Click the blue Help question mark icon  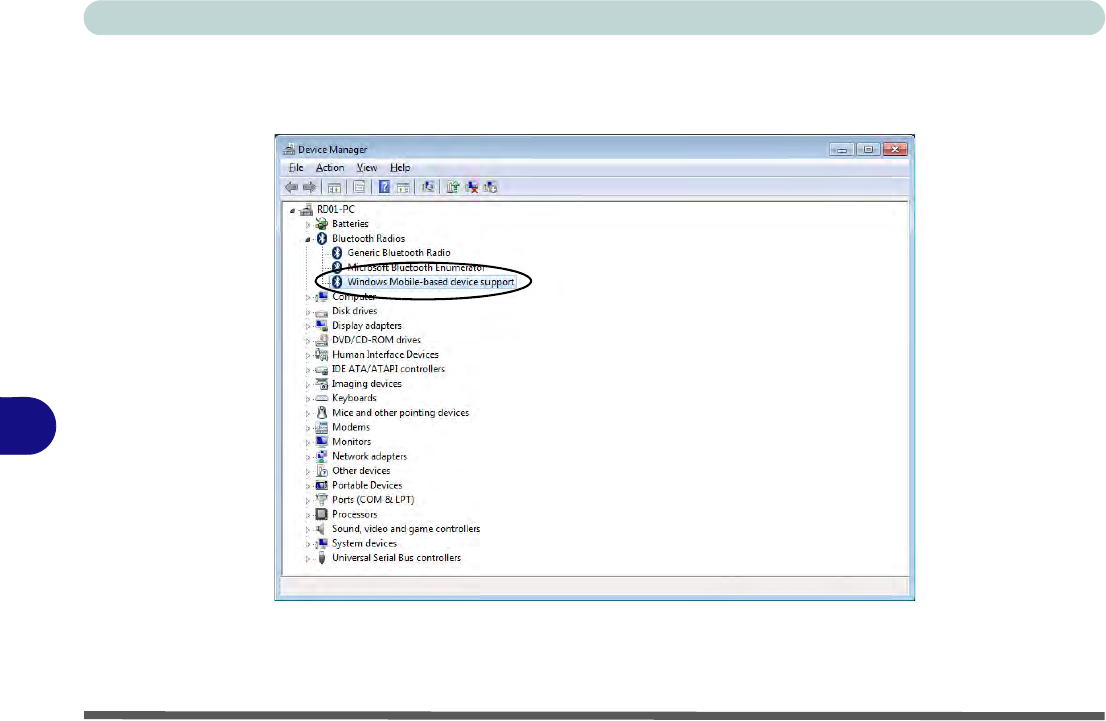click(x=384, y=187)
